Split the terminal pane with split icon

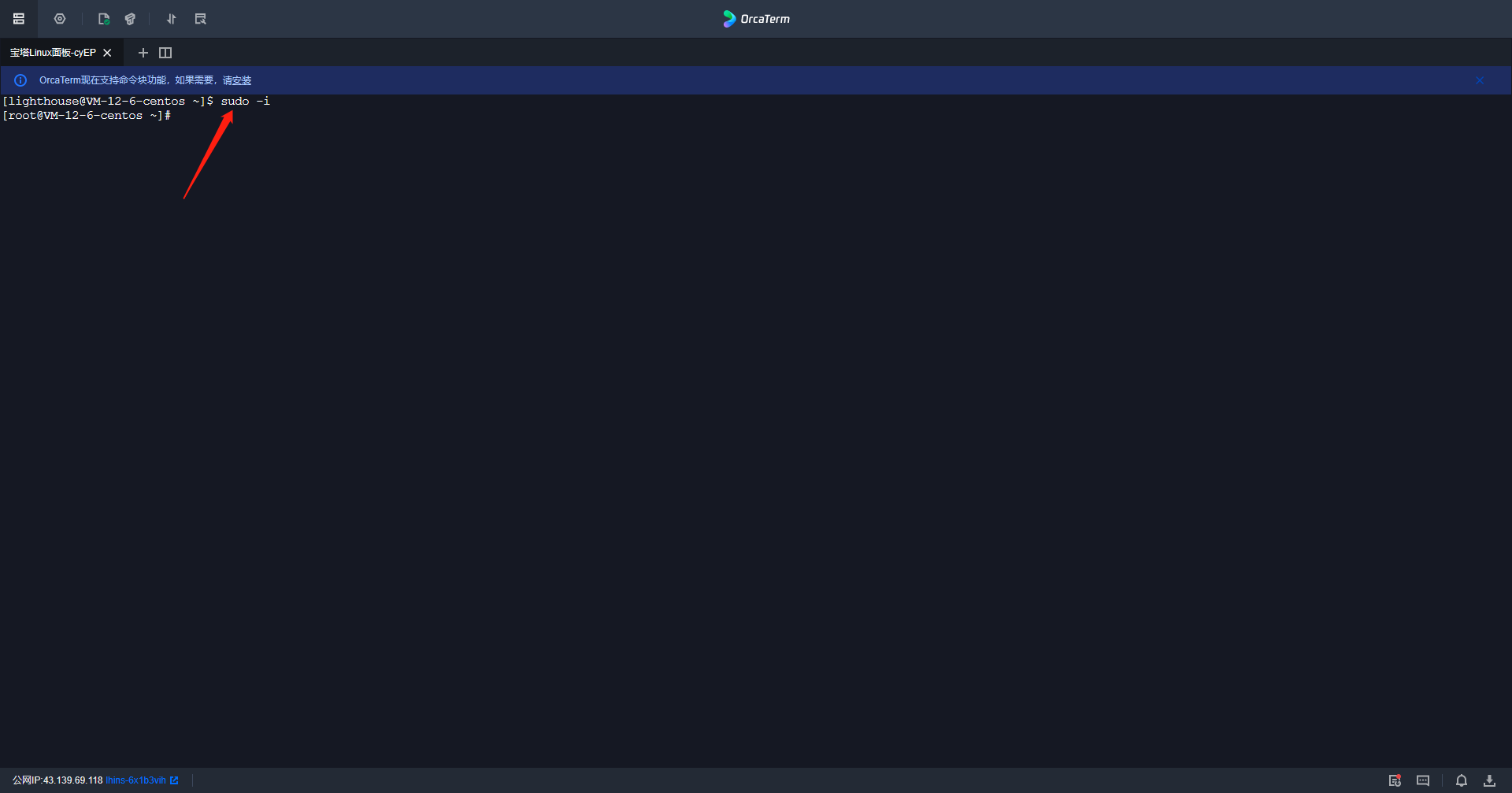[x=165, y=53]
